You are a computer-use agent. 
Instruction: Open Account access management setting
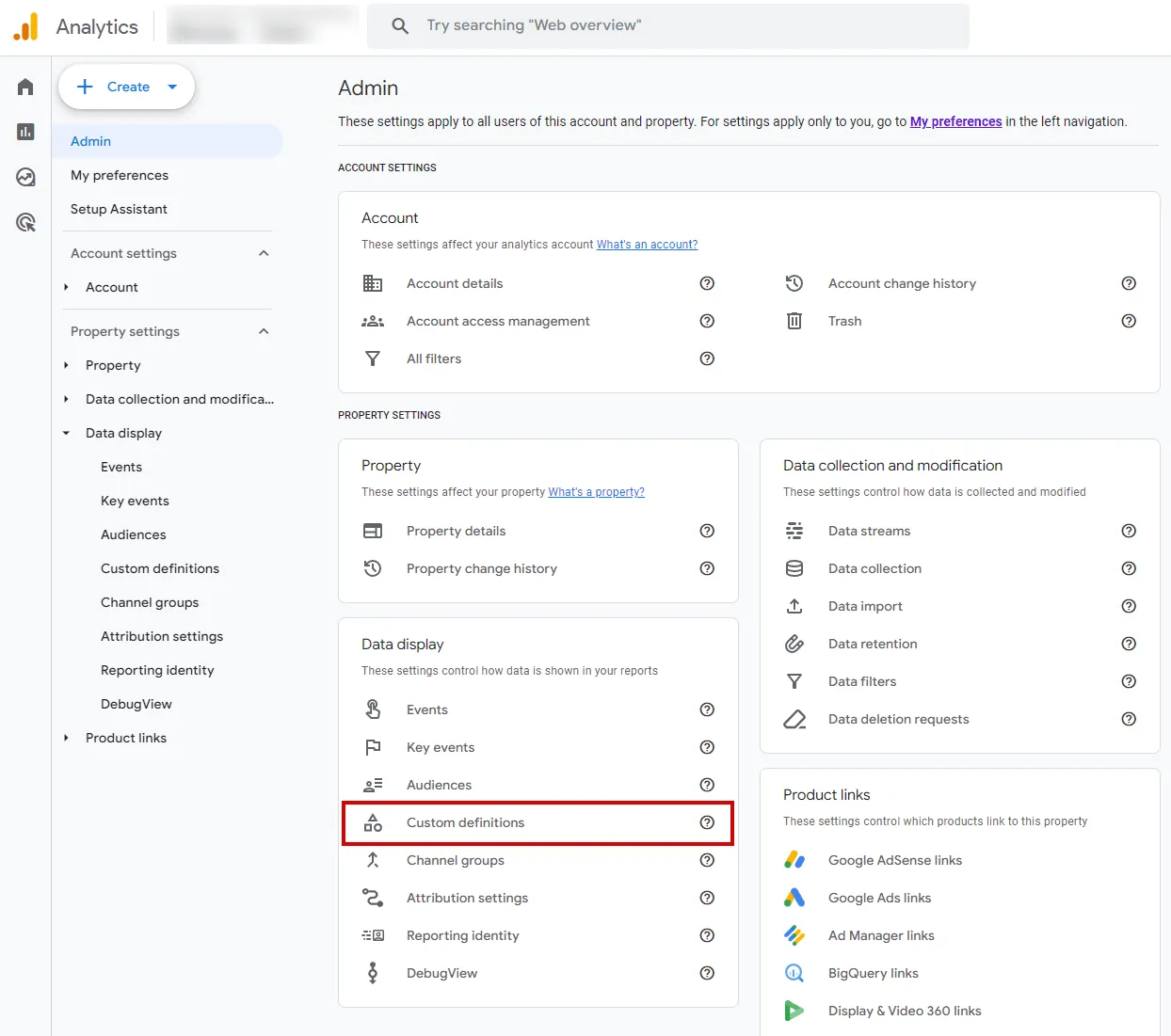498,321
